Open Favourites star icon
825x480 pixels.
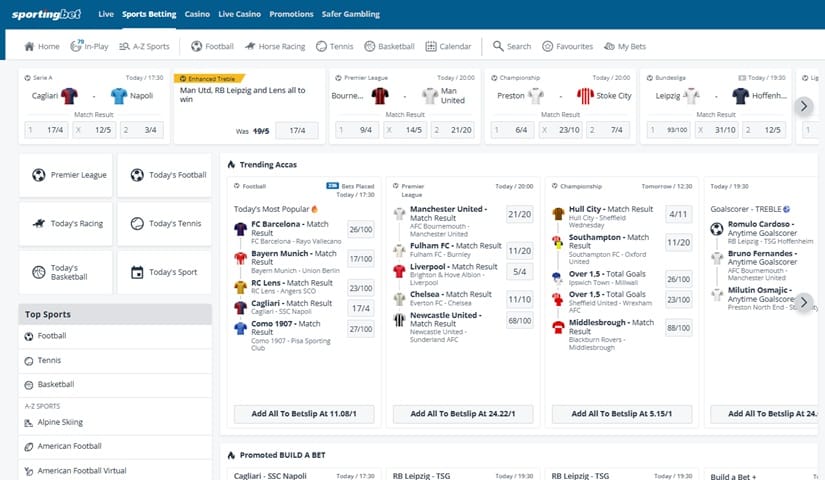click(x=548, y=46)
